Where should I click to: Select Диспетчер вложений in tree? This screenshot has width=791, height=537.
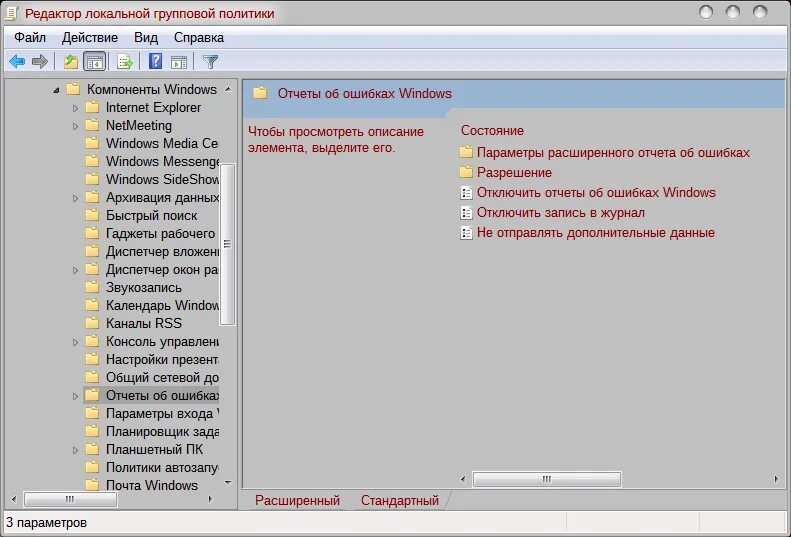[161, 252]
